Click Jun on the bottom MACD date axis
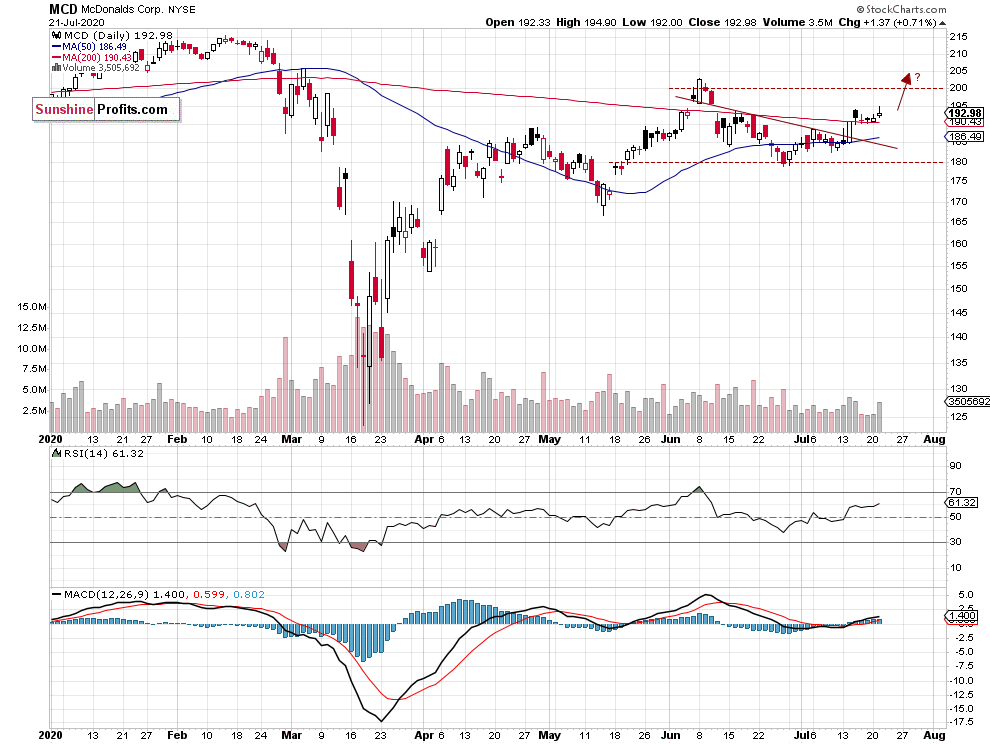Screen dimensions: 990x744 tap(671, 735)
